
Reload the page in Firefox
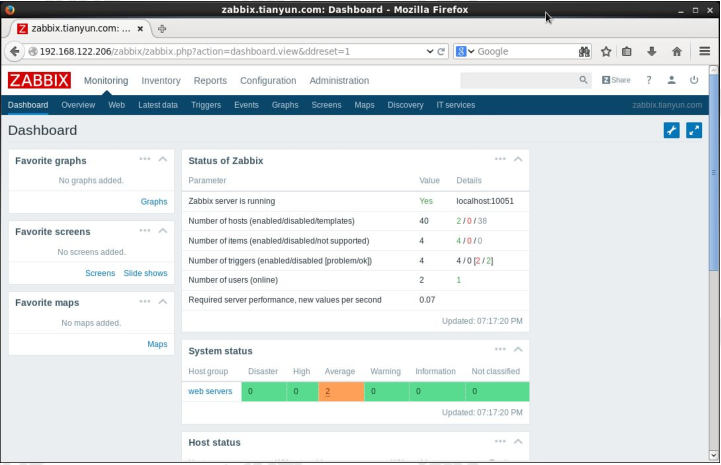point(441,51)
